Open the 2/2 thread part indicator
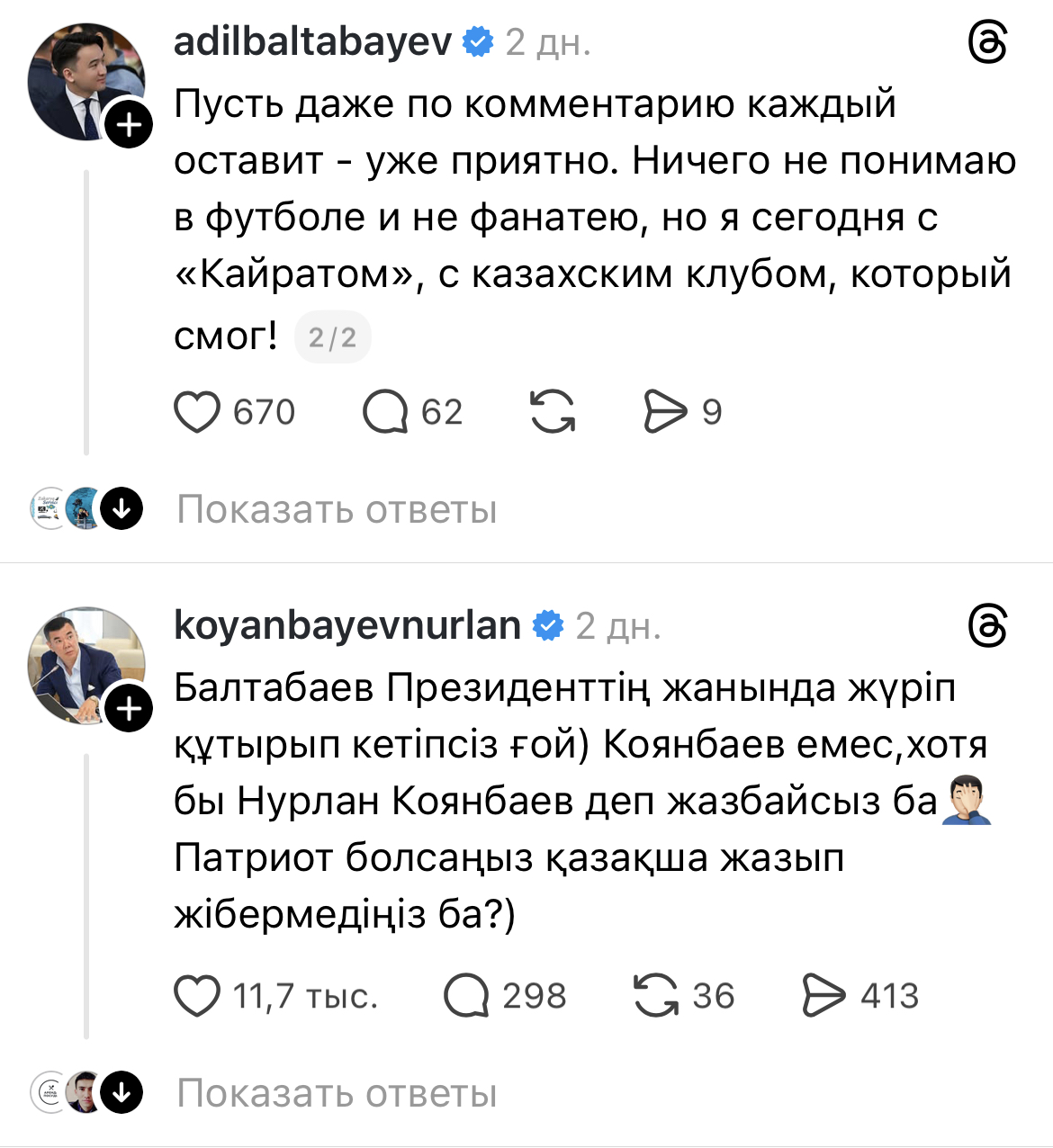Screen dimensions: 1053x1148 tap(332, 338)
